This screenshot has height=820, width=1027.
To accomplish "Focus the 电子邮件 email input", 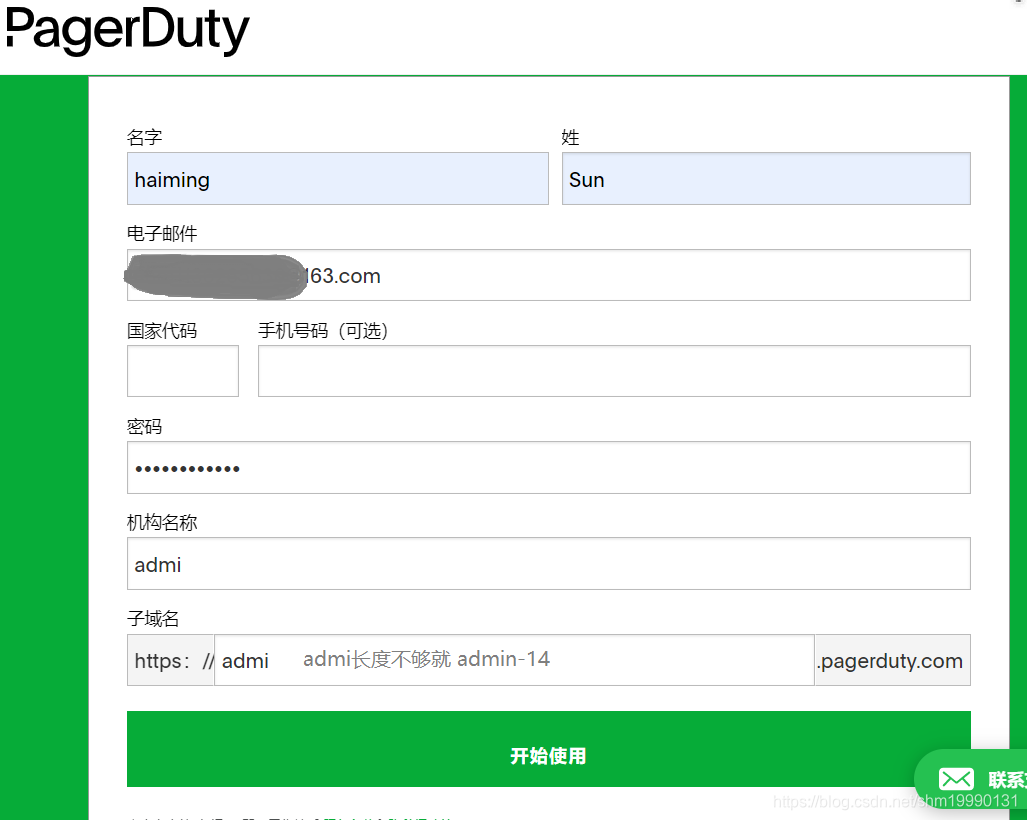I will [x=549, y=275].
